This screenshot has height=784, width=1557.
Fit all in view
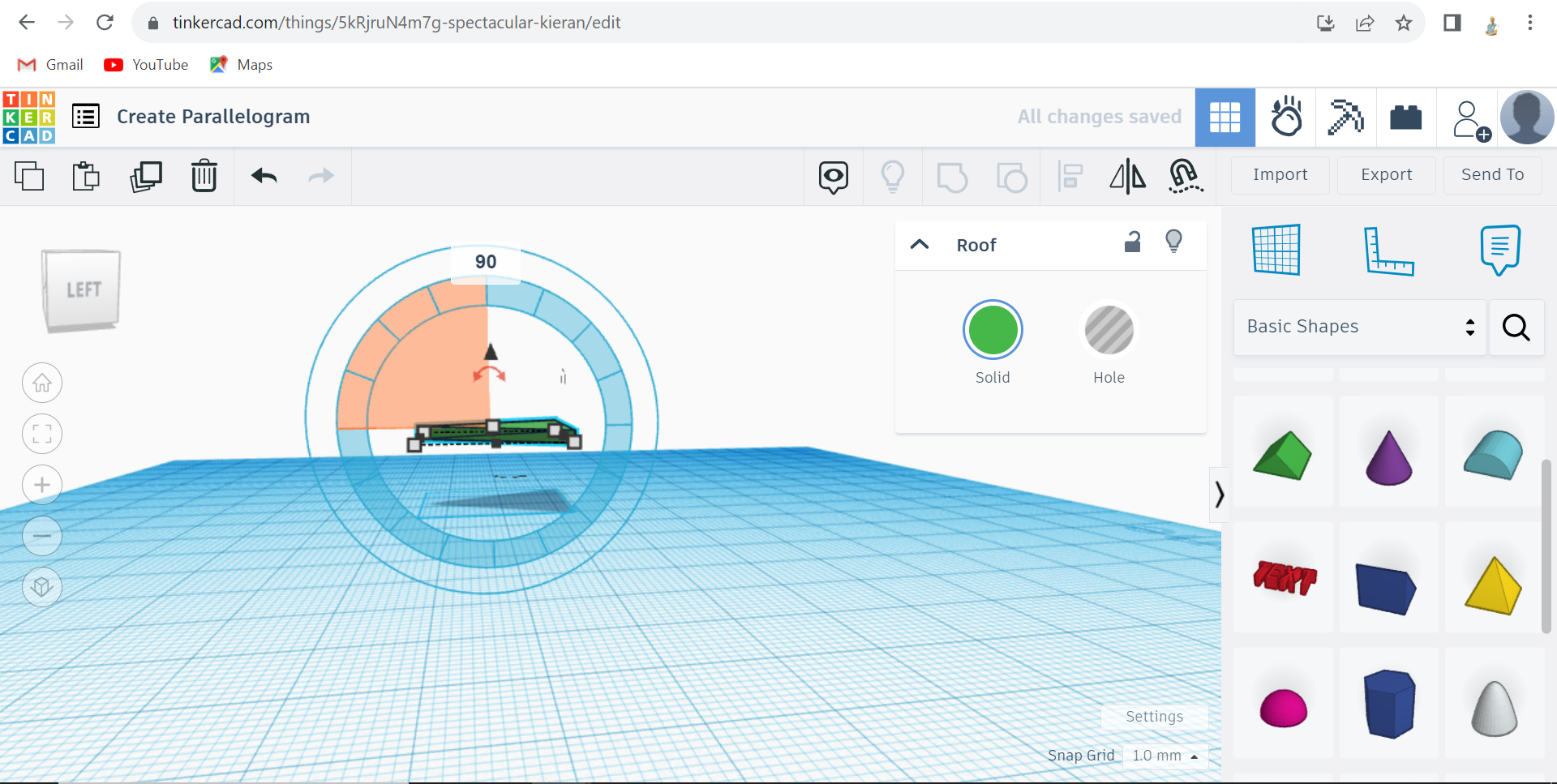(x=42, y=434)
